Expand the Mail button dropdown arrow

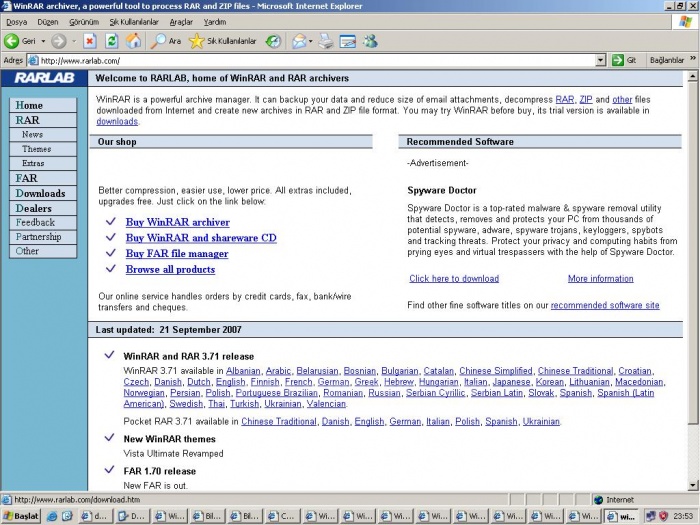click(x=312, y=41)
